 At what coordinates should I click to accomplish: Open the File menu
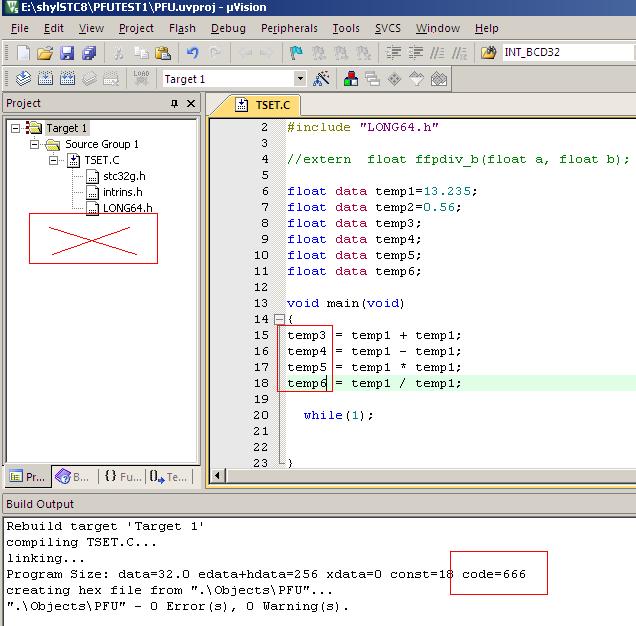pyautogui.click(x=19, y=28)
